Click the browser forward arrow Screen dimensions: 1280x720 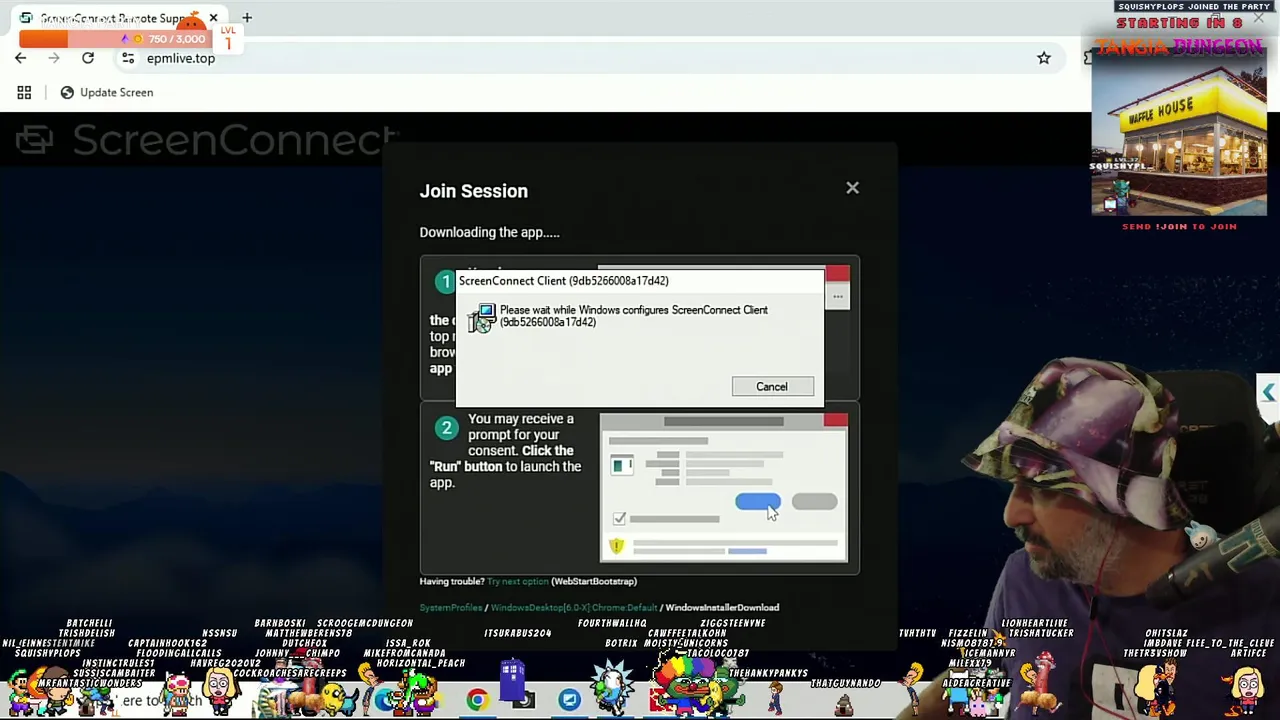[54, 58]
